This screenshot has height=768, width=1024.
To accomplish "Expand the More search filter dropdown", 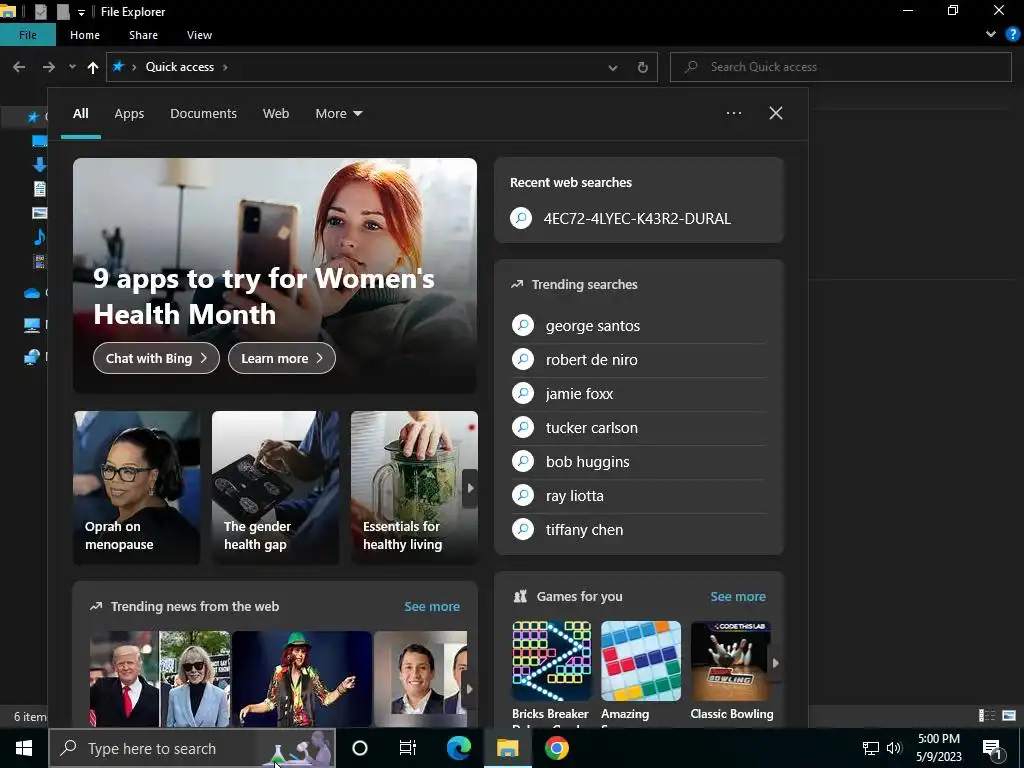I will pos(338,114).
